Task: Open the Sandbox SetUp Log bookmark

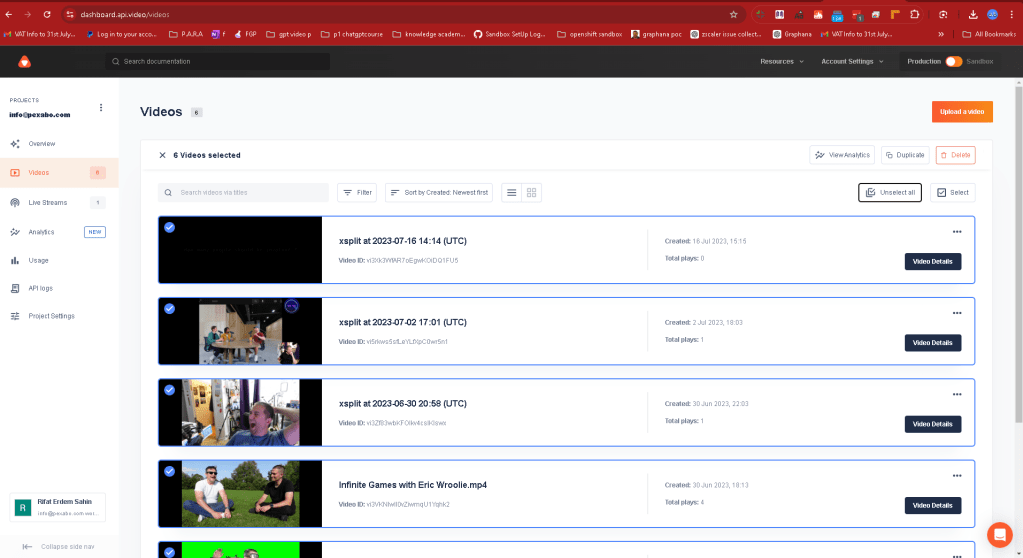Action: (x=510, y=34)
